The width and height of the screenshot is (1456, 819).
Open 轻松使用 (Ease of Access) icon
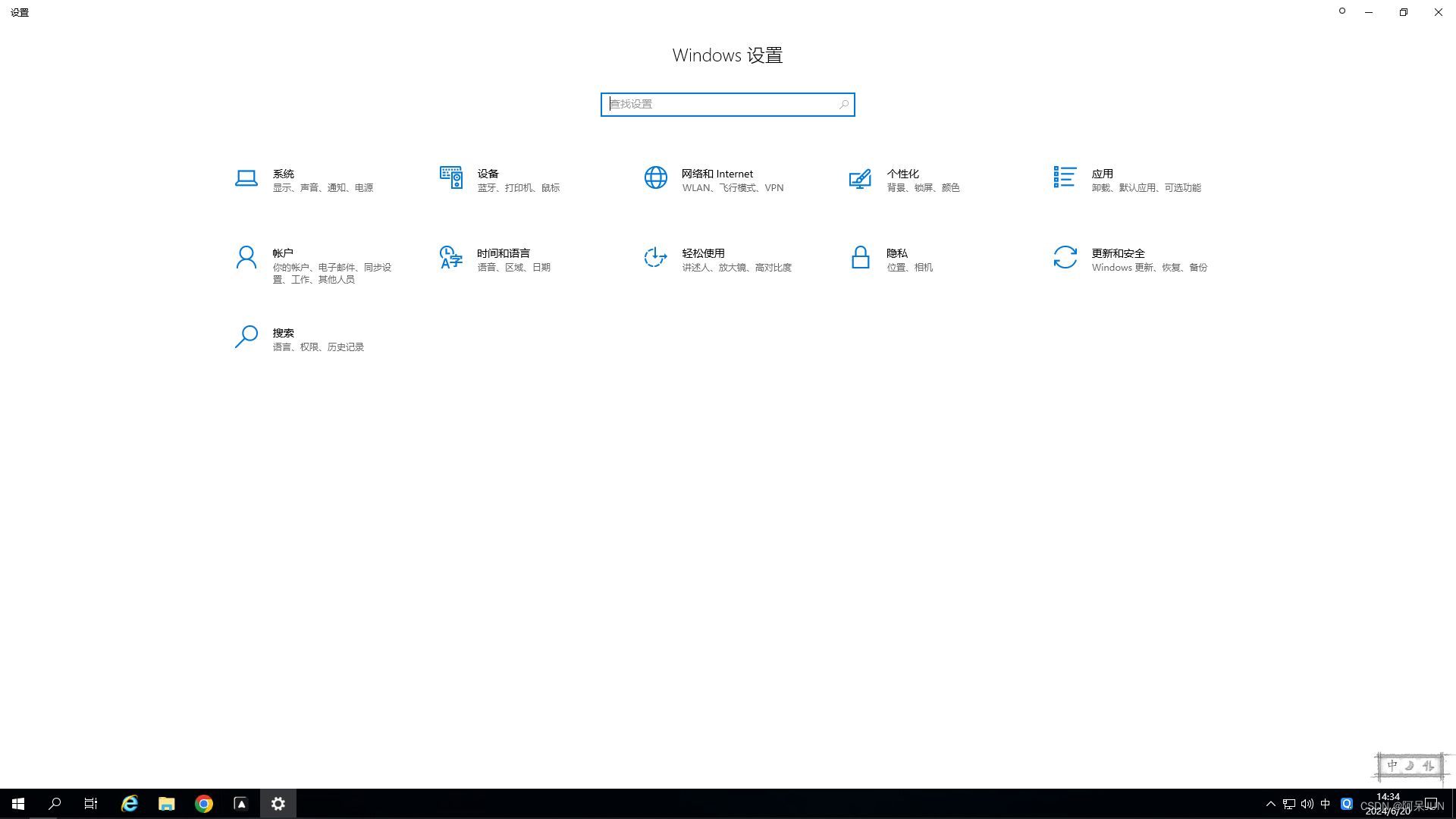(655, 258)
